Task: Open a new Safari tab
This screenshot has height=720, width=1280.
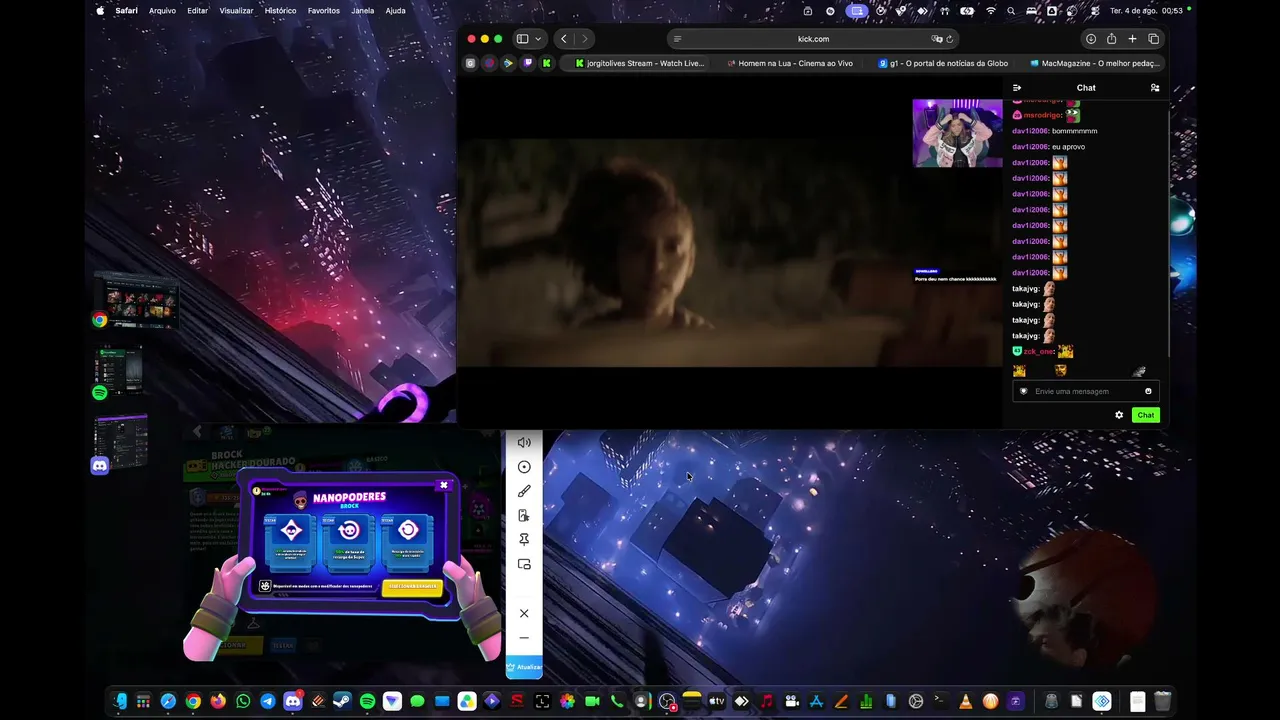Action: [1132, 39]
